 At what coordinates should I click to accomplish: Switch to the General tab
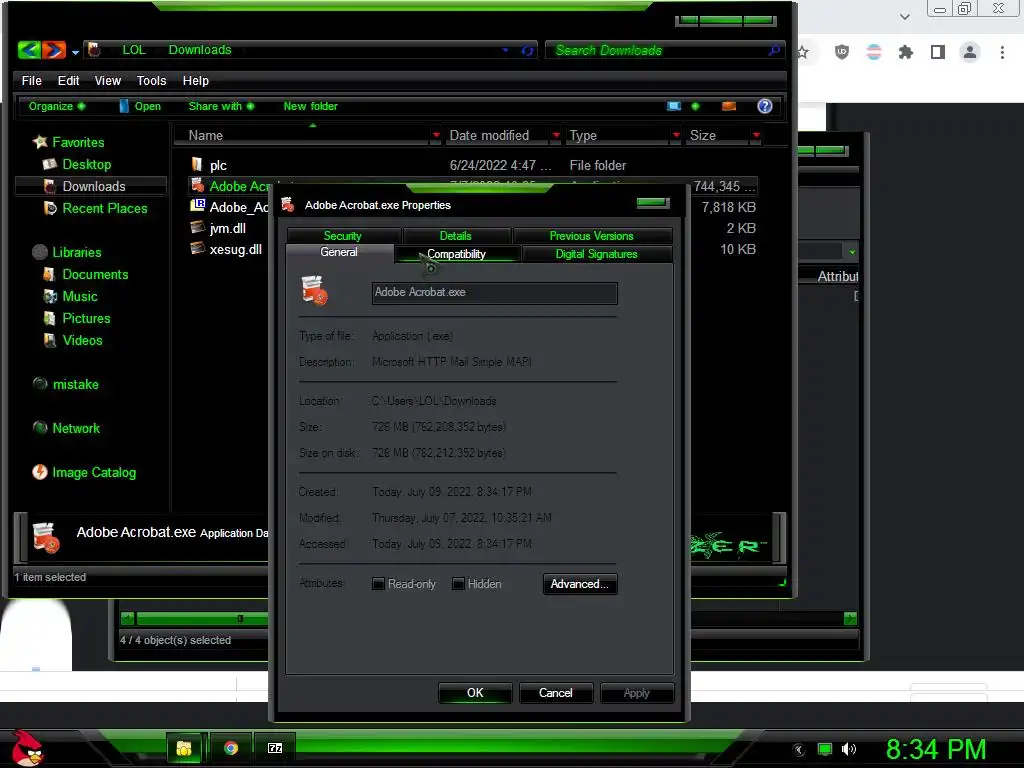339,253
